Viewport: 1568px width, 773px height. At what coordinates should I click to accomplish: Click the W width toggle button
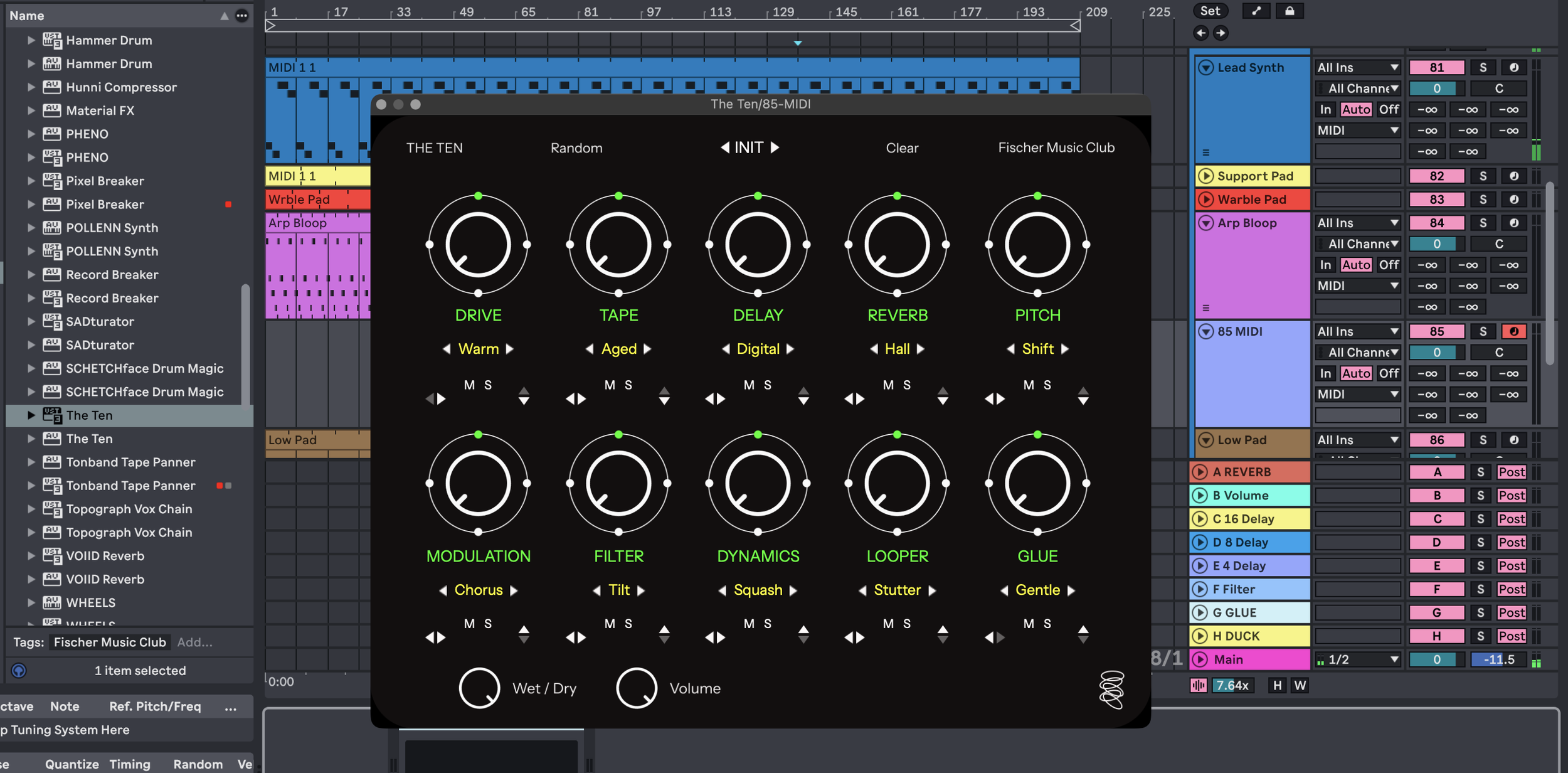coord(1300,685)
